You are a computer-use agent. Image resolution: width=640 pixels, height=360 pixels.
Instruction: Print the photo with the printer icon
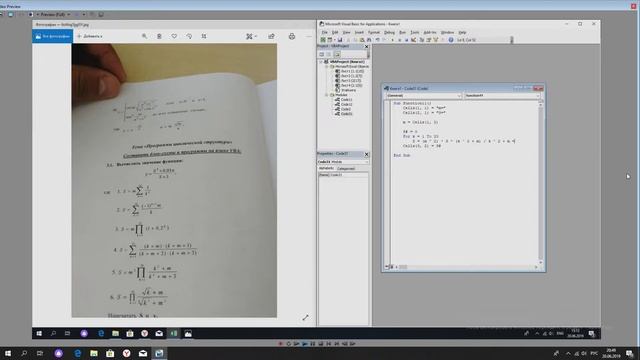tap(292, 36)
